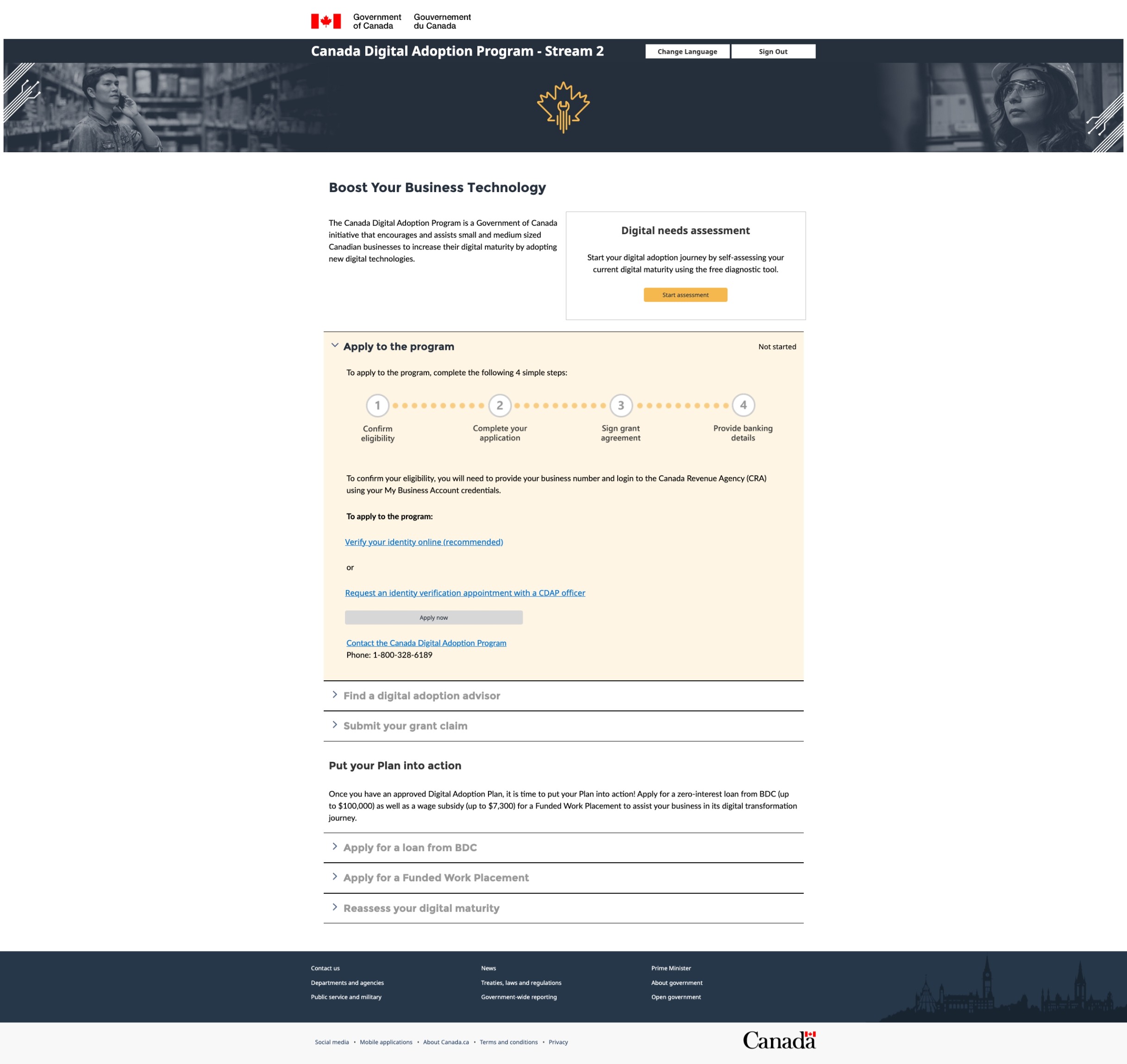Open CDAP officer appointment request link

pos(465,593)
